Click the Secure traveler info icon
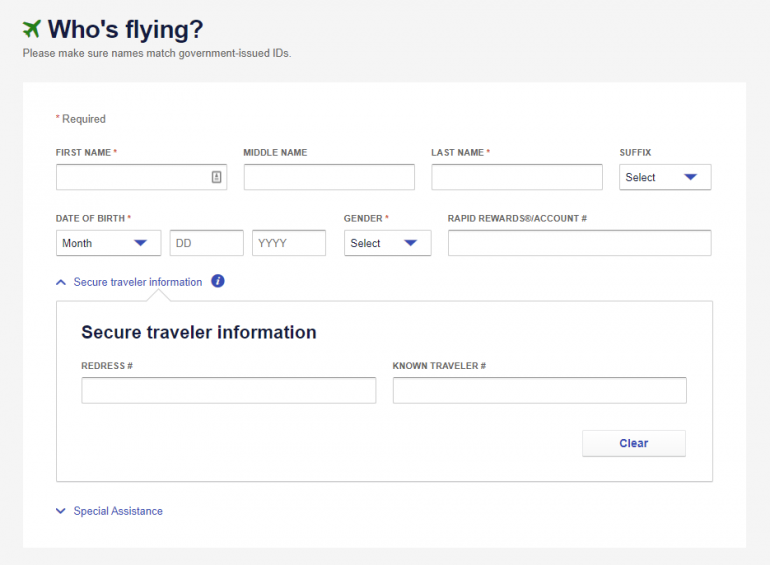Image resolution: width=770 pixels, height=565 pixels. (x=218, y=281)
